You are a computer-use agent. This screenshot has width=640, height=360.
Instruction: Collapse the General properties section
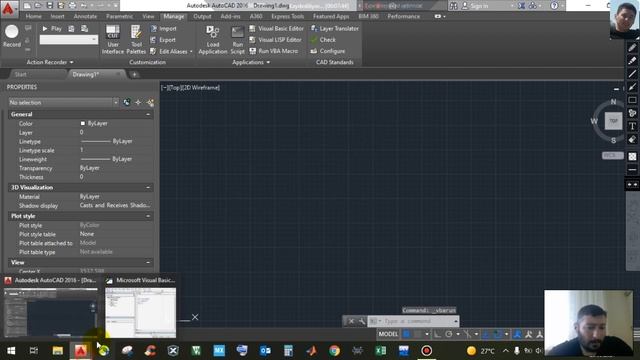coord(148,114)
